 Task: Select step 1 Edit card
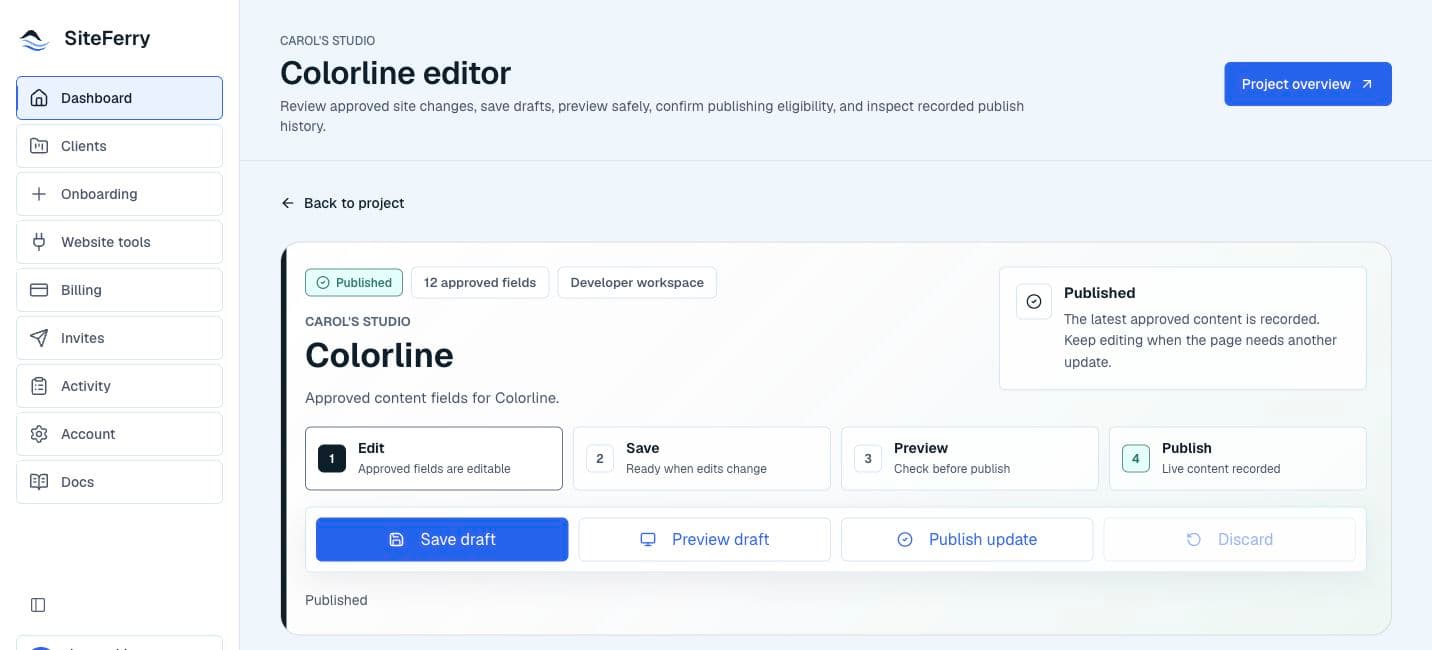point(434,459)
